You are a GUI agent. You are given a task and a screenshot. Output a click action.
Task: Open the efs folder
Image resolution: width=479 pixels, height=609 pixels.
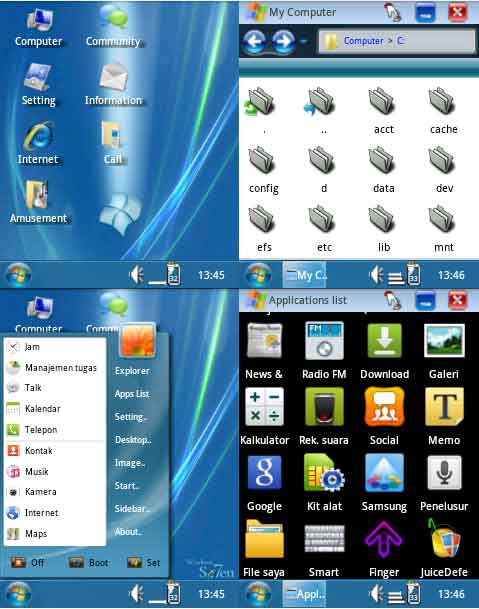point(264,229)
